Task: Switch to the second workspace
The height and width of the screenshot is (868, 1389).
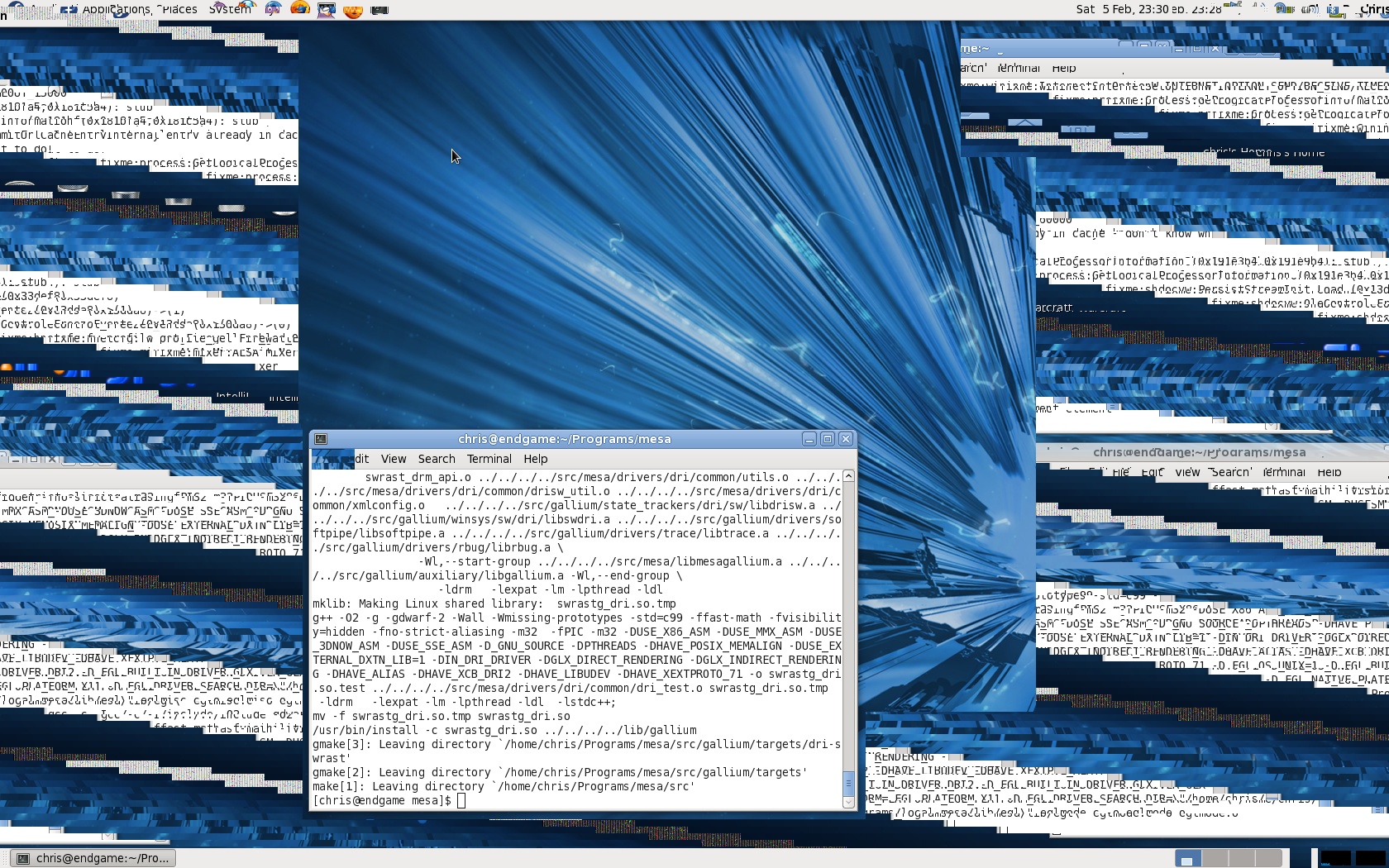Action: 1215,858
